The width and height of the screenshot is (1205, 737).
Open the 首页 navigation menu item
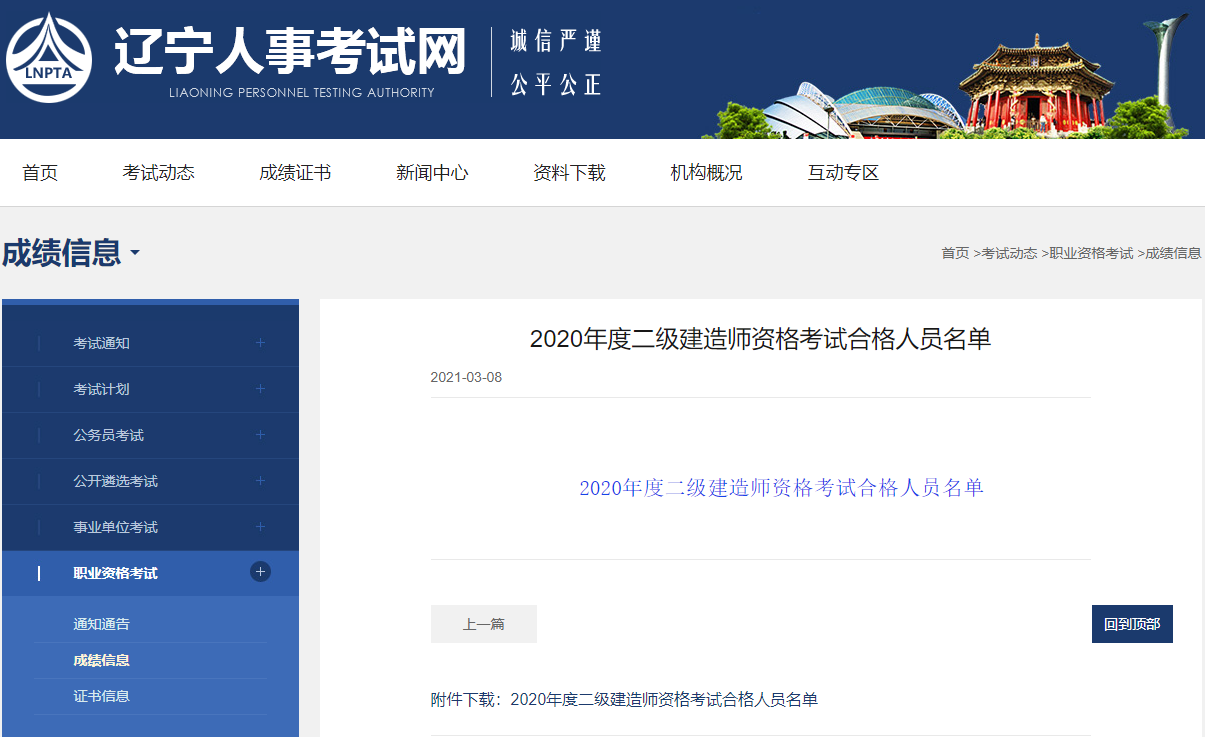tap(39, 172)
